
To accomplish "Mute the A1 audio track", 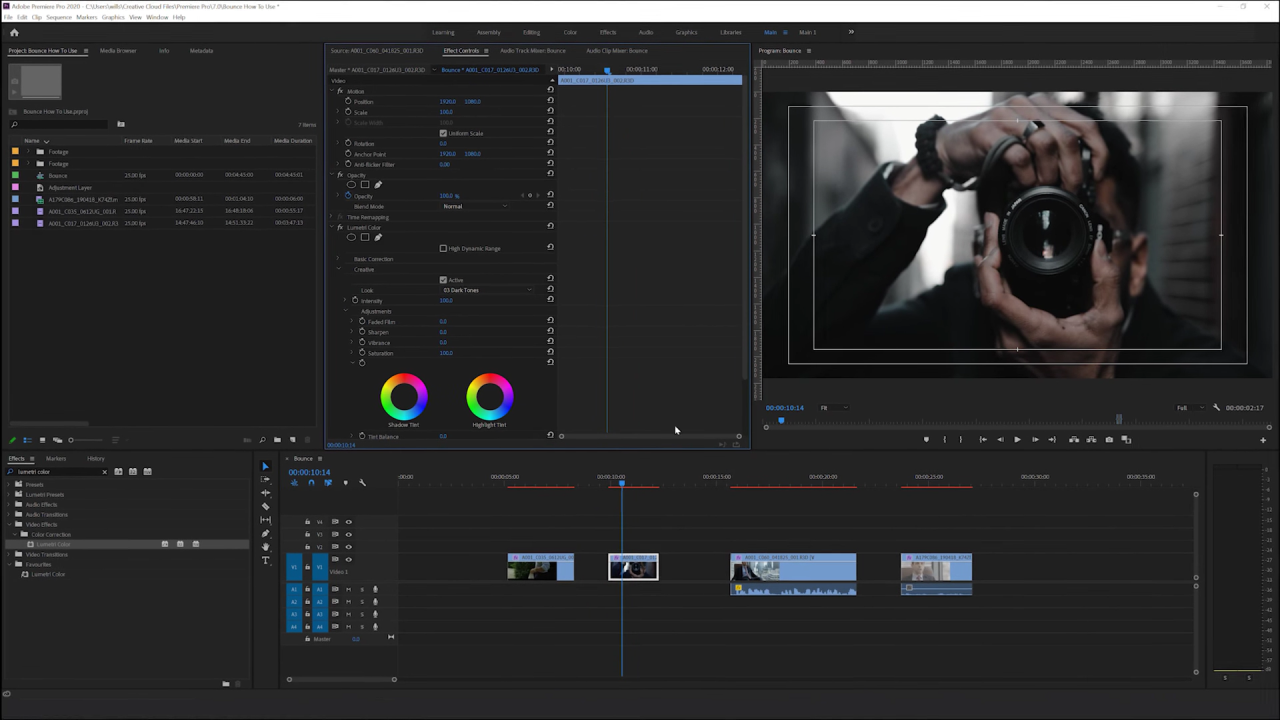I will coord(347,589).
